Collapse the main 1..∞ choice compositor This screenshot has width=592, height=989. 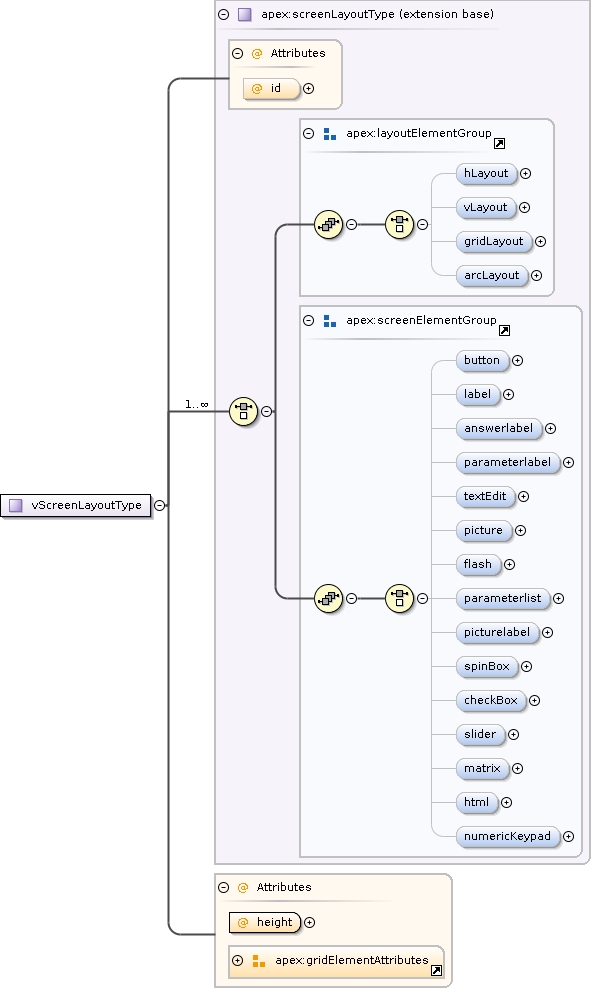click(267, 412)
